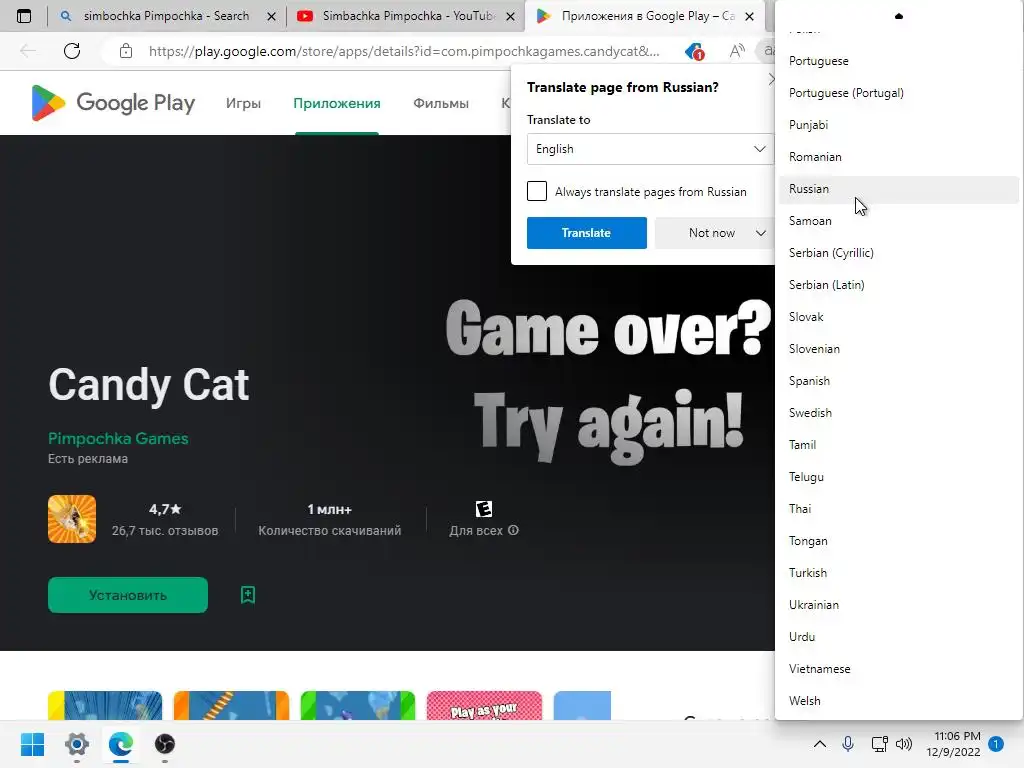Open the Translate to language dropdown

coord(650,149)
